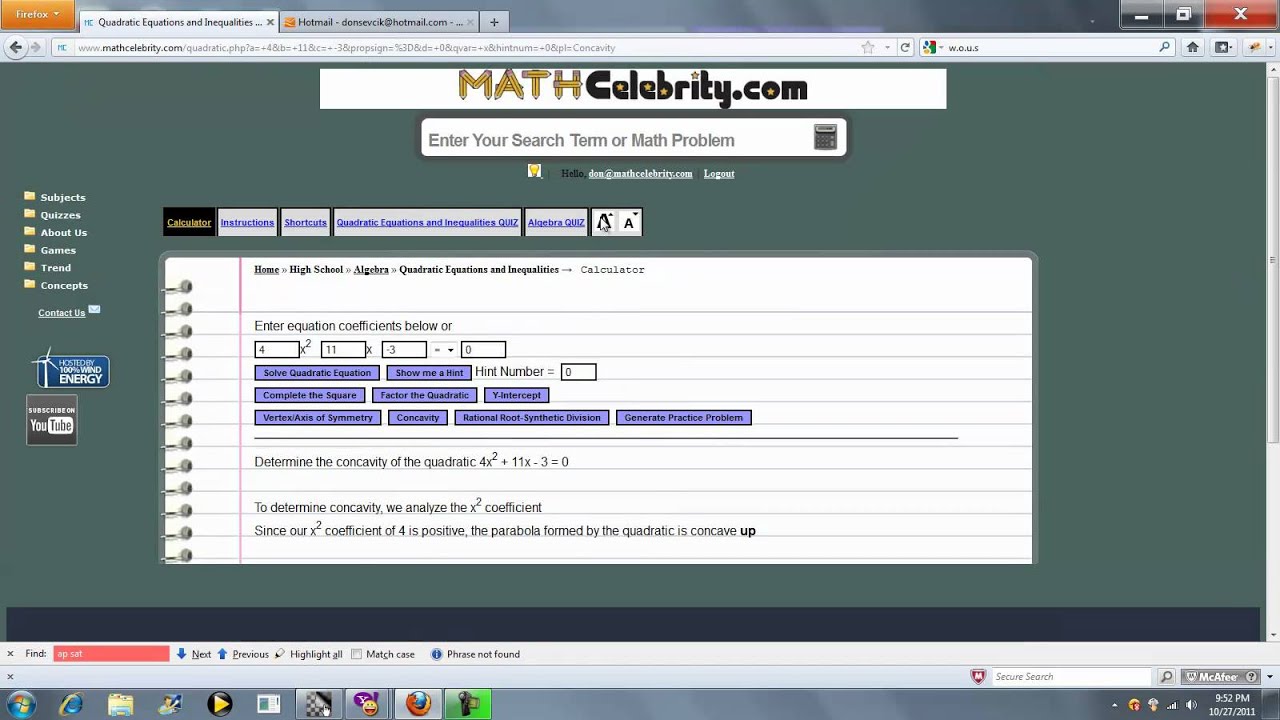The height and width of the screenshot is (720, 1280).
Task: Open Windows Media Player from the taskbar
Action: pos(220,704)
